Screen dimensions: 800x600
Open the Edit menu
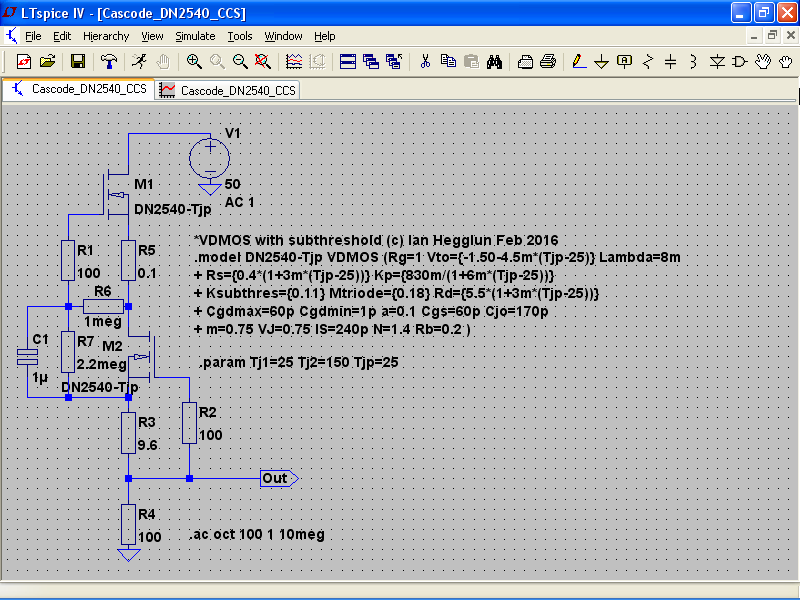click(x=62, y=36)
